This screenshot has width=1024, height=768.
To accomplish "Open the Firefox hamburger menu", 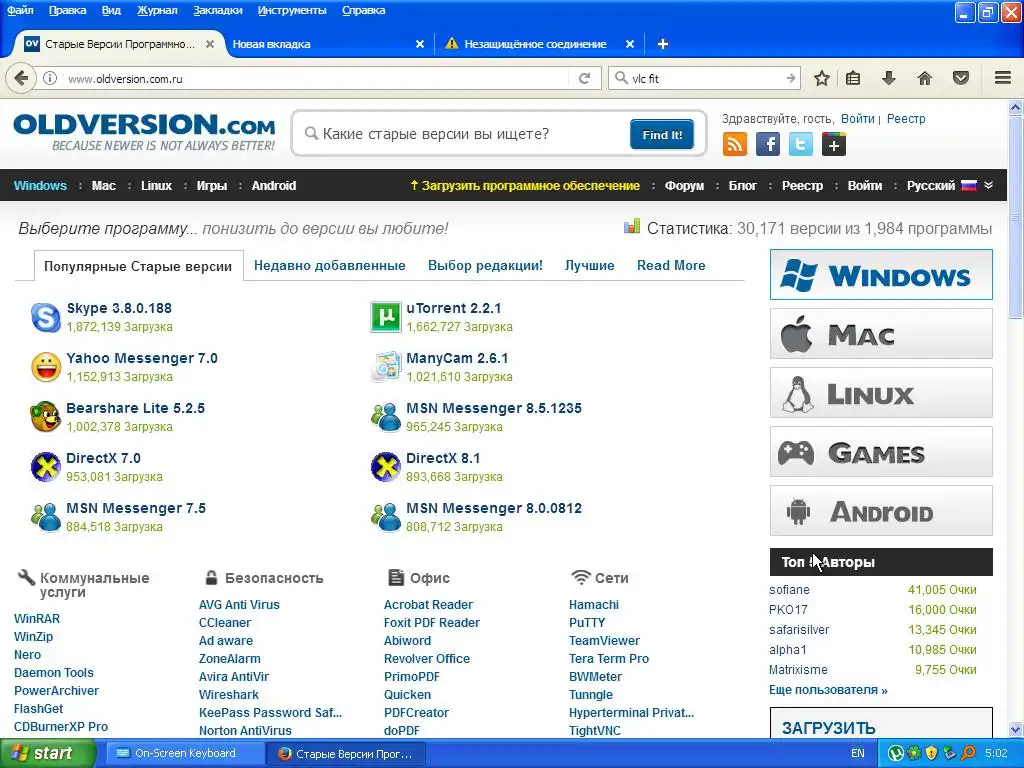I will pos(1003,78).
